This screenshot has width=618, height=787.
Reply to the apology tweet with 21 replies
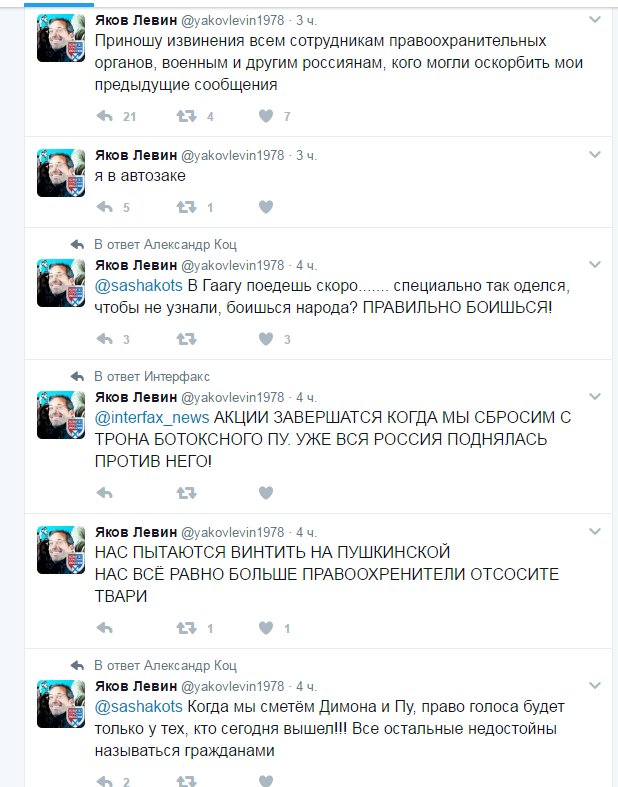tap(104, 116)
